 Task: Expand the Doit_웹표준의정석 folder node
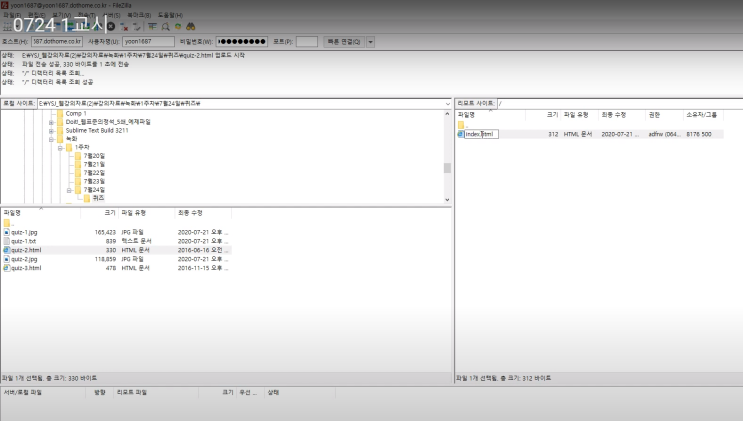(51, 122)
